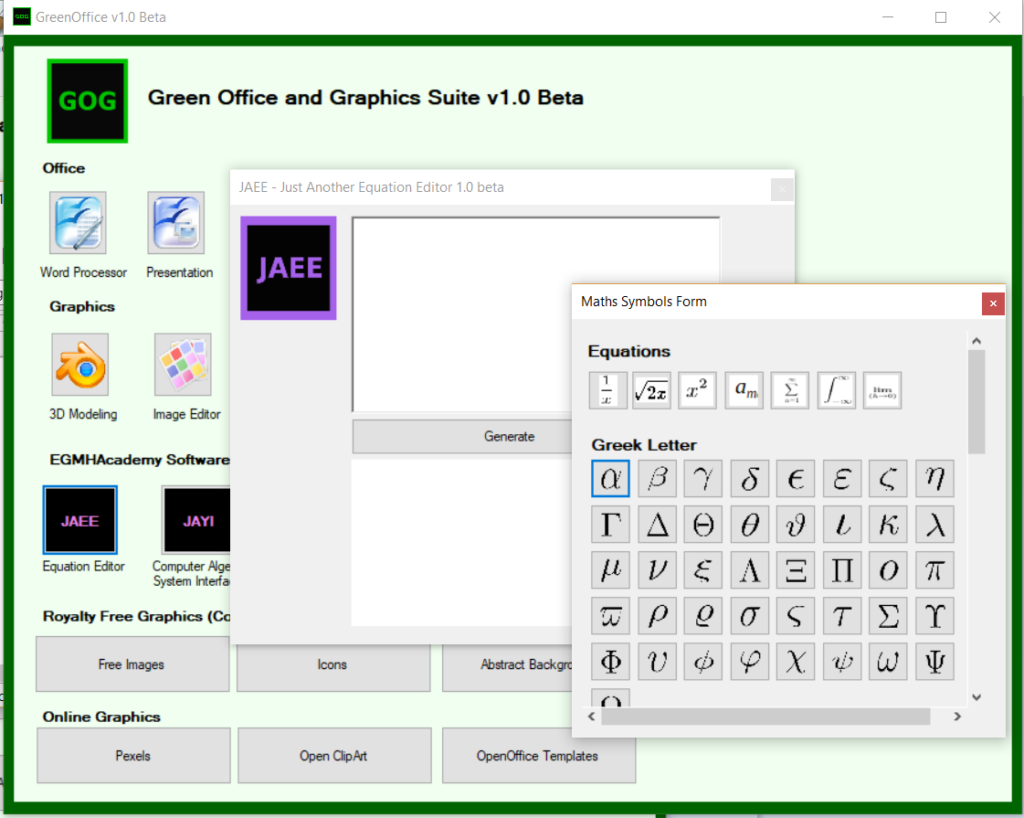Screen dimensions: 1024x818
Task: Insert capital Phi symbol
Action: pos(610,661)
